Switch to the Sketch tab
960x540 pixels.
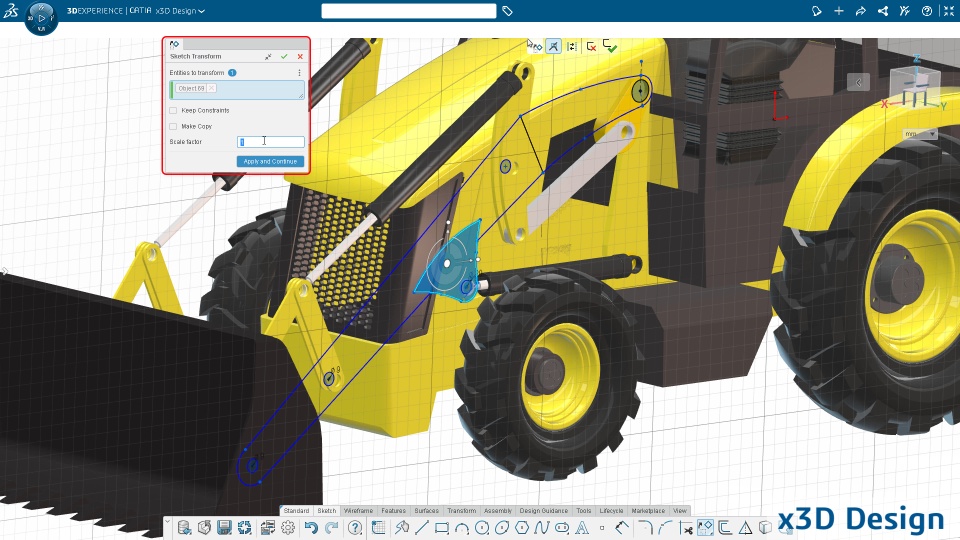click(x=326, y=511)
